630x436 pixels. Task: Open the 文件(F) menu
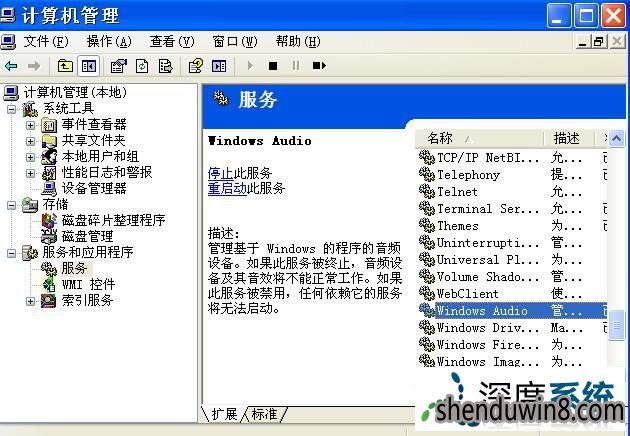pos(45,41)
